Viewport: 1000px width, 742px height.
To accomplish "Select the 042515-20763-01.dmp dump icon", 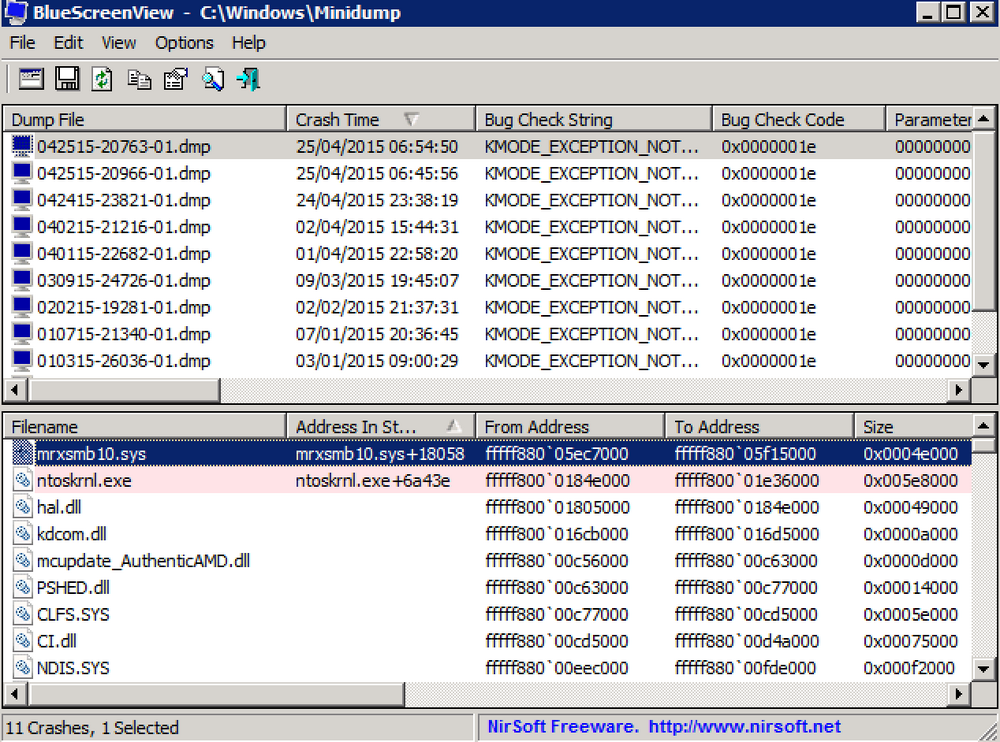I will 22,146.
